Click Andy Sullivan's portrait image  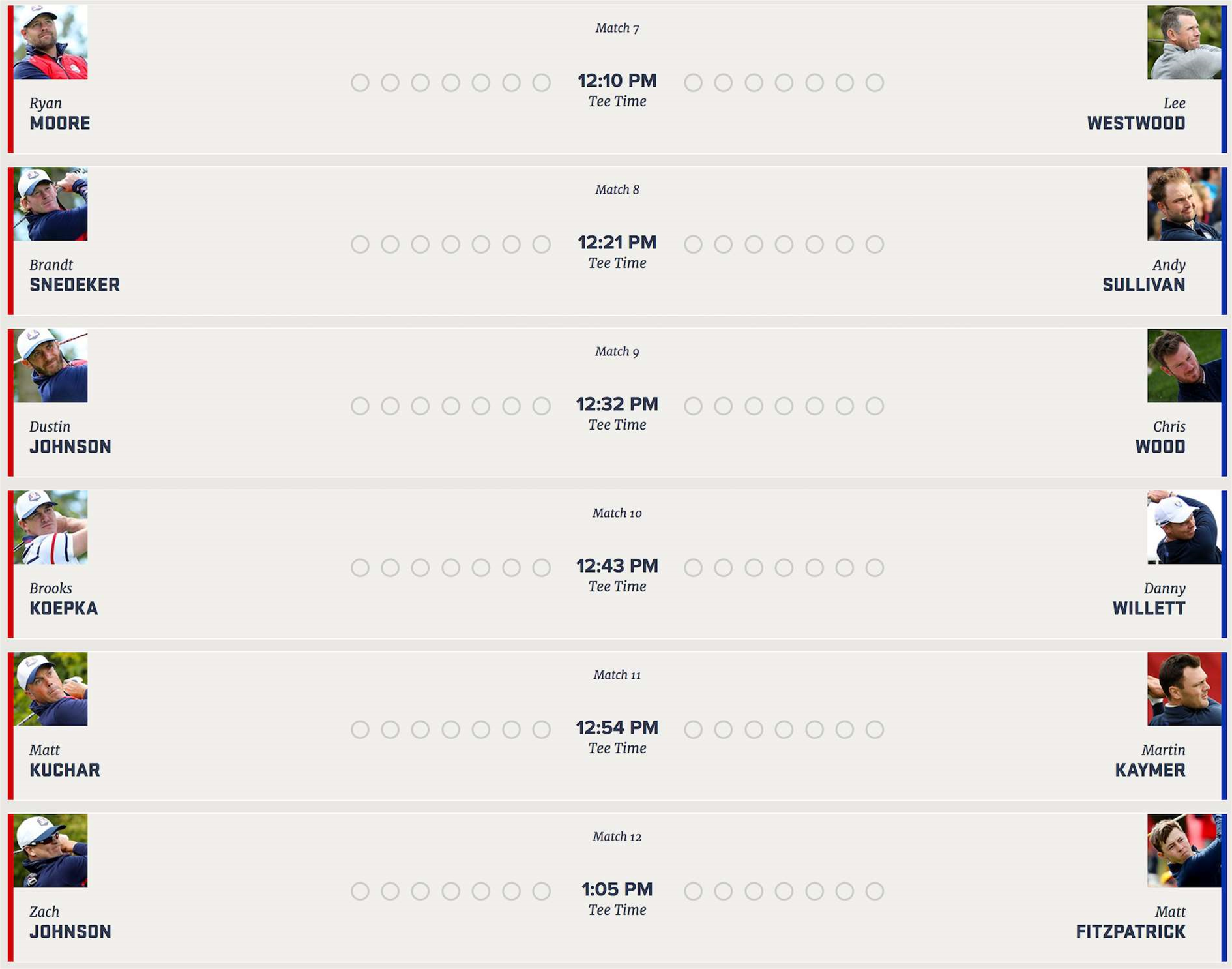[x=1184, y=204]
